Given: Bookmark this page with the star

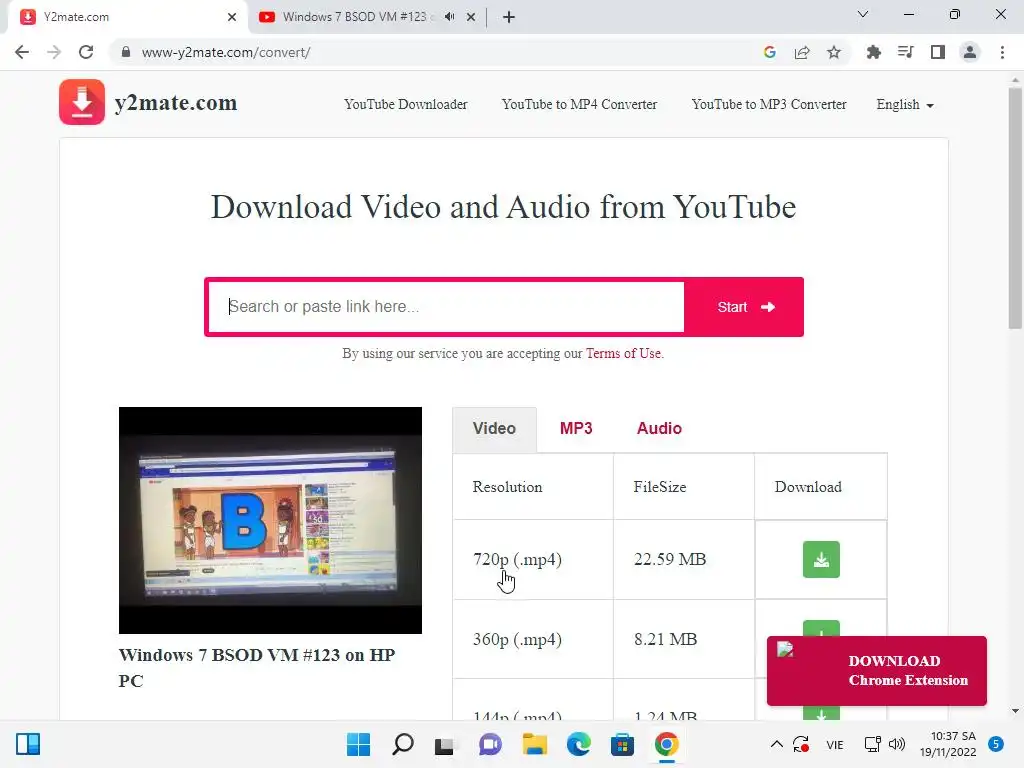Looking at the screenshot, I should pyautogui.click(x=834, y=52).
